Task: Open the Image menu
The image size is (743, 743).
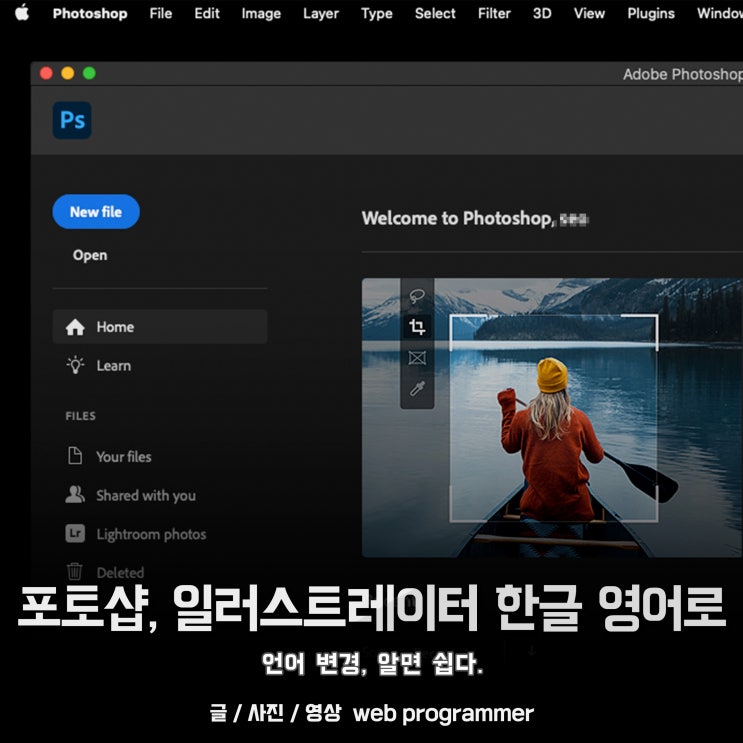Action: (x=261, y=14)
